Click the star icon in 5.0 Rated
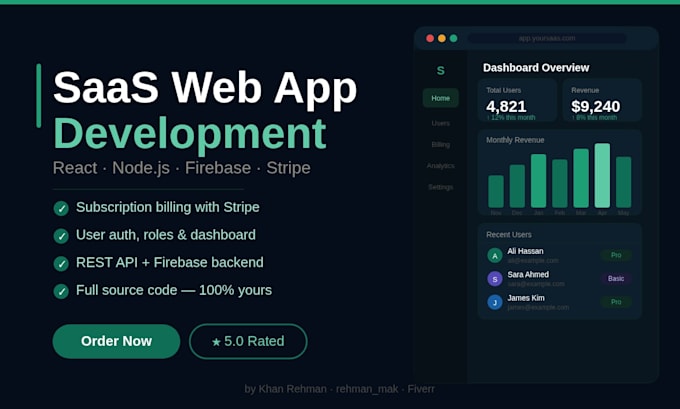This screenshot has height=409, width=680. [216, 342]
